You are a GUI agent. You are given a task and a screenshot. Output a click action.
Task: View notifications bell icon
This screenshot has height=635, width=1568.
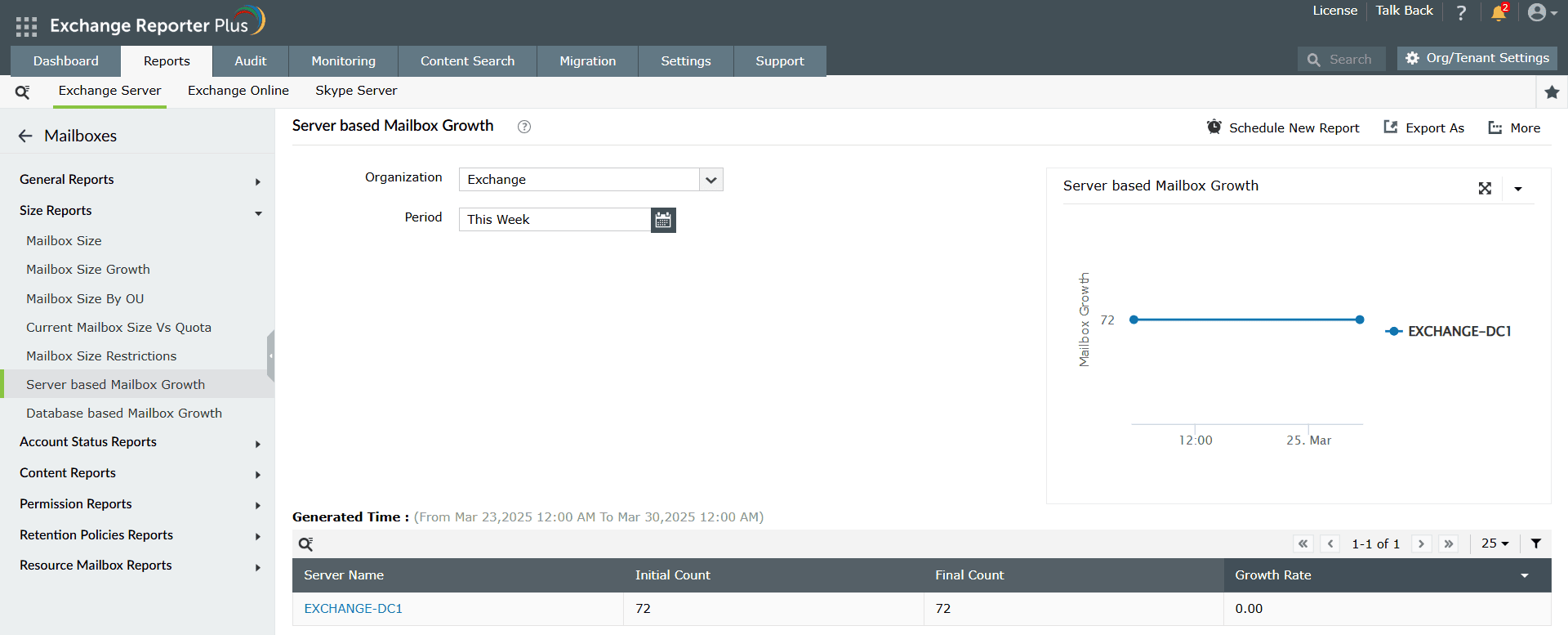pos(1499,12)
